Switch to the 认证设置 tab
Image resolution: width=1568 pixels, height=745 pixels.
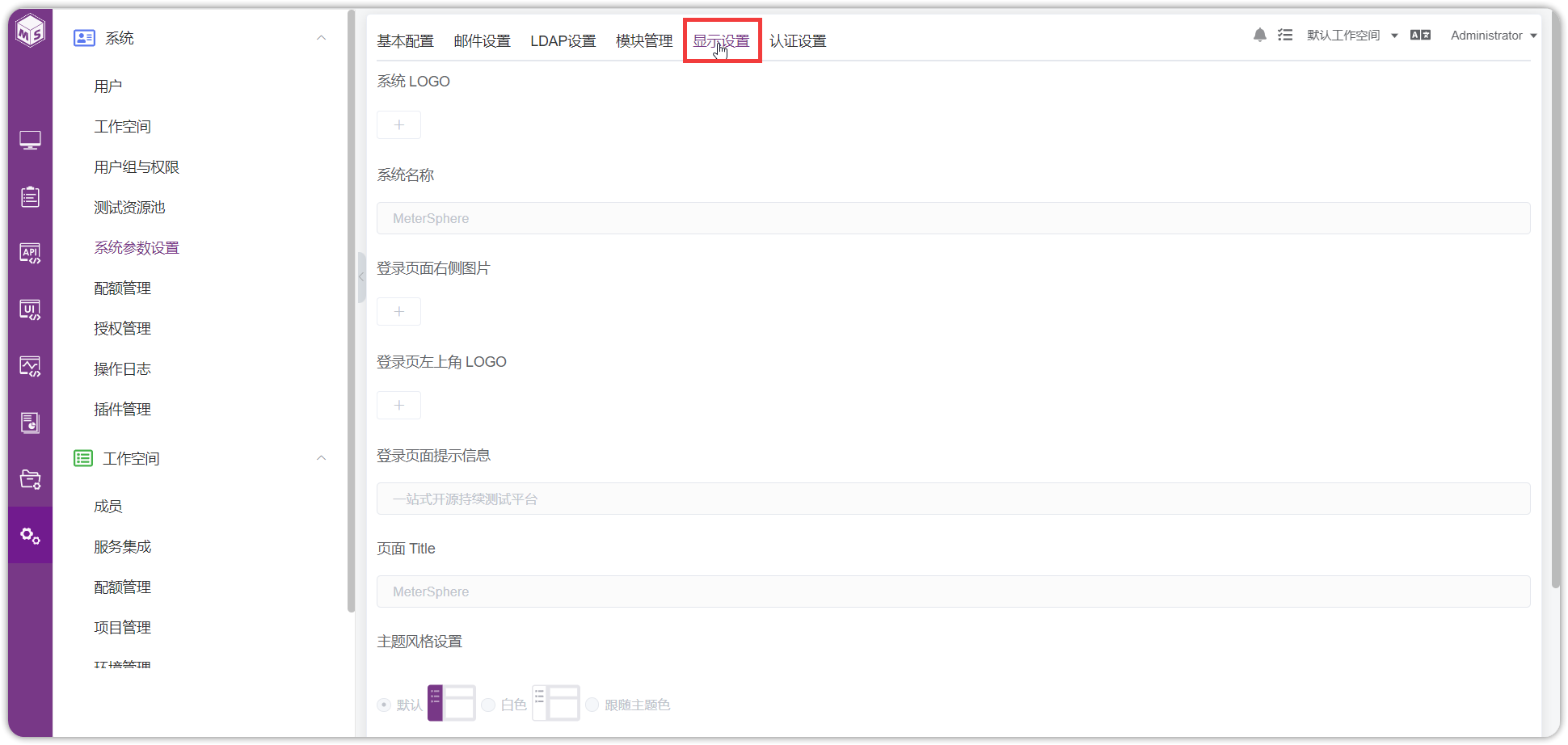(798, 41)
